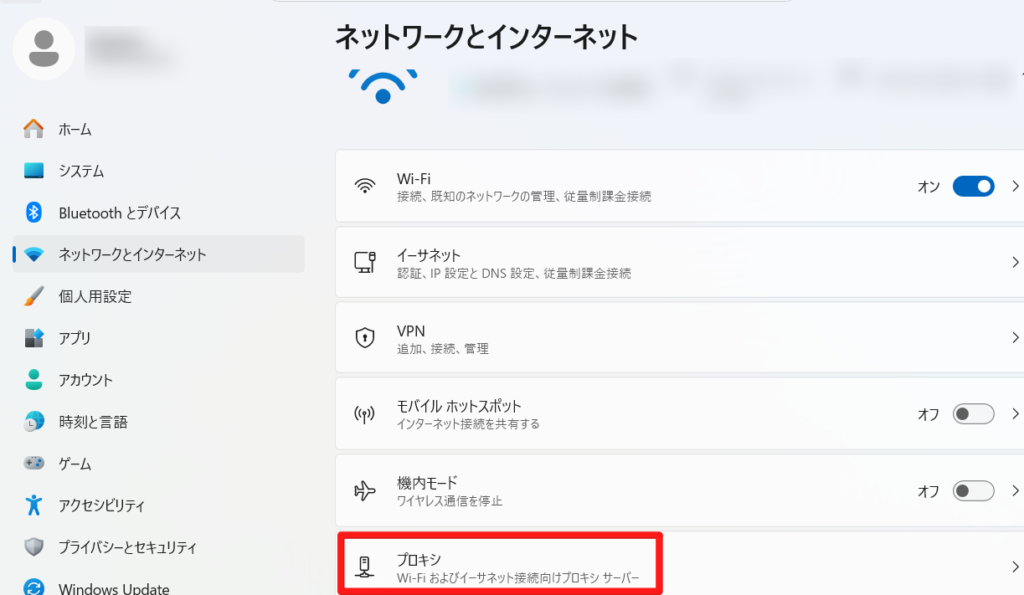Click the proxy server icon
The height and width of the screenshot is (595, 1024).
(365, 566)
